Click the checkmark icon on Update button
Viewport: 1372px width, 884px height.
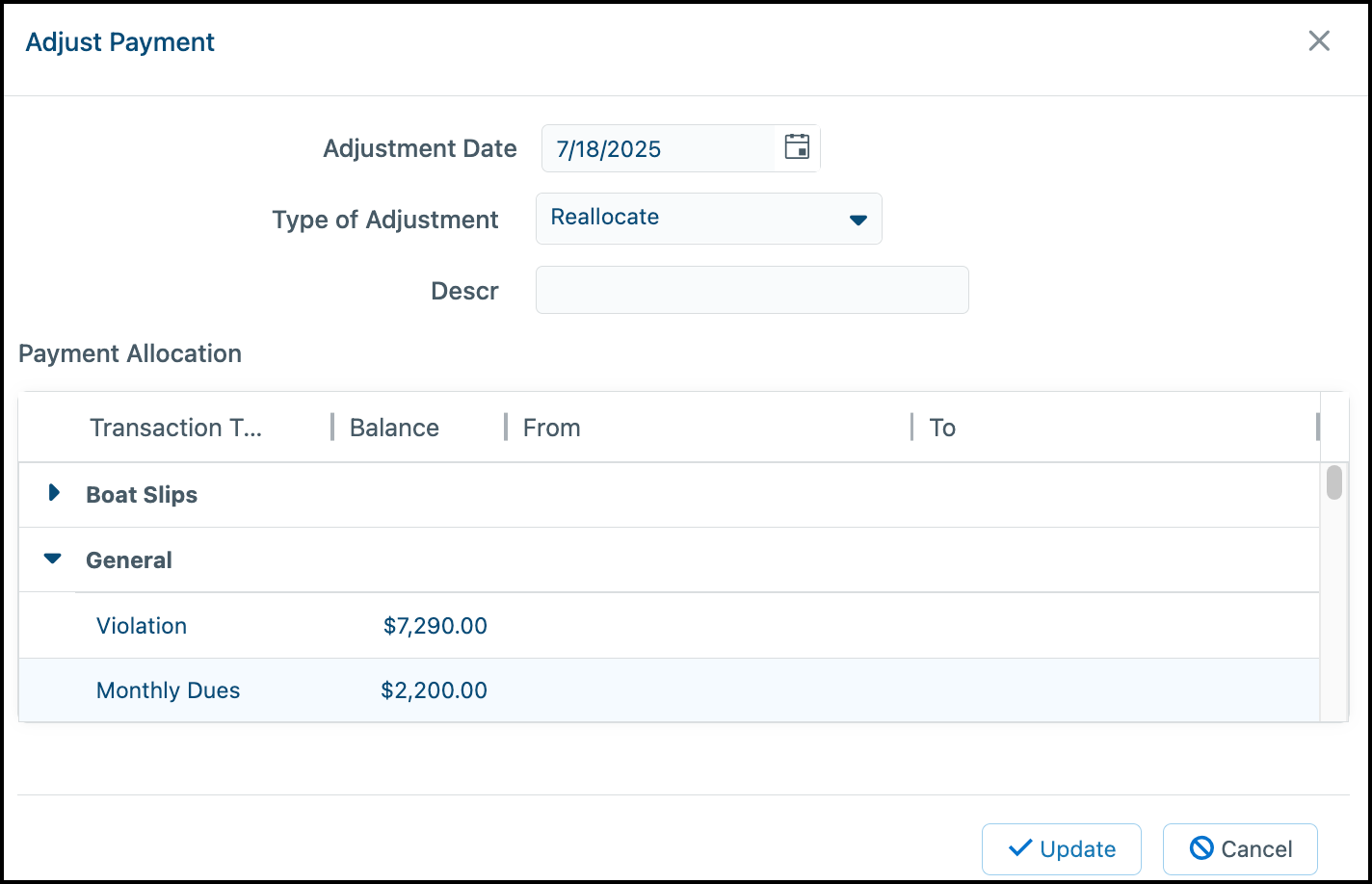coord(1018,848)
